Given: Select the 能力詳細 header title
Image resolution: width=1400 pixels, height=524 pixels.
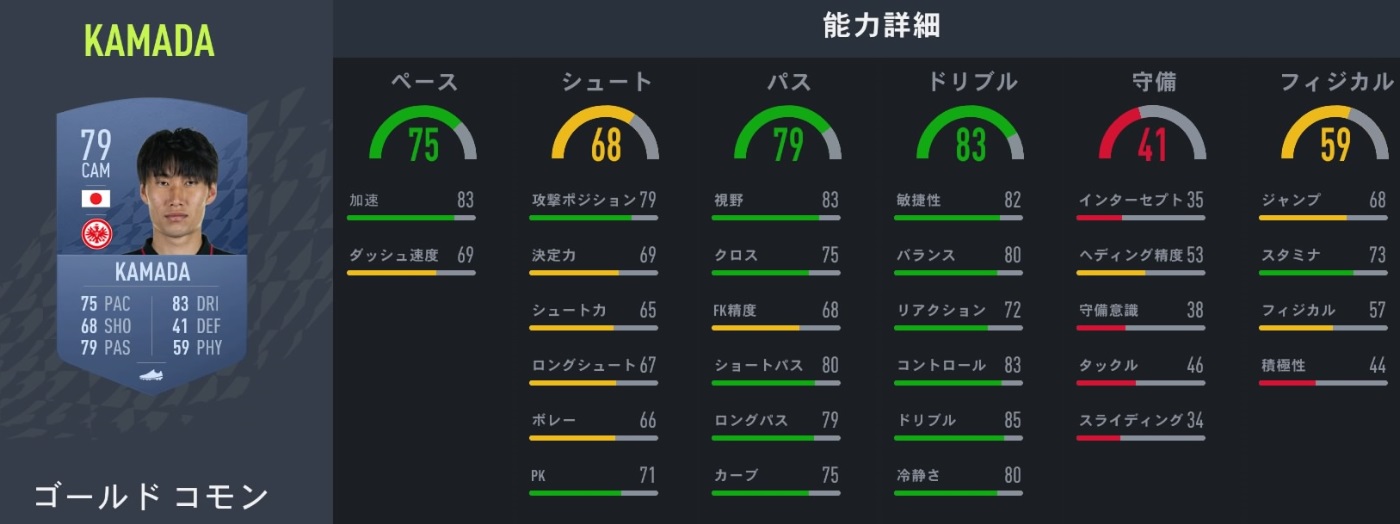Looking at the screenshot, I should pos(866,27).
